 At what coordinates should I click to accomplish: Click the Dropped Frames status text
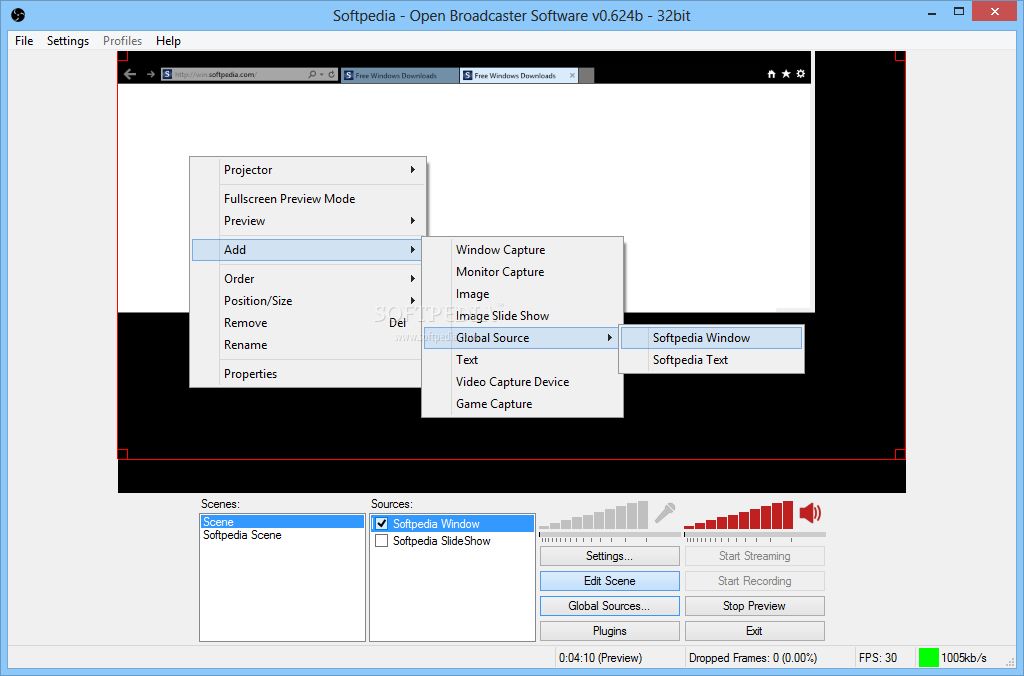point(753,658)
